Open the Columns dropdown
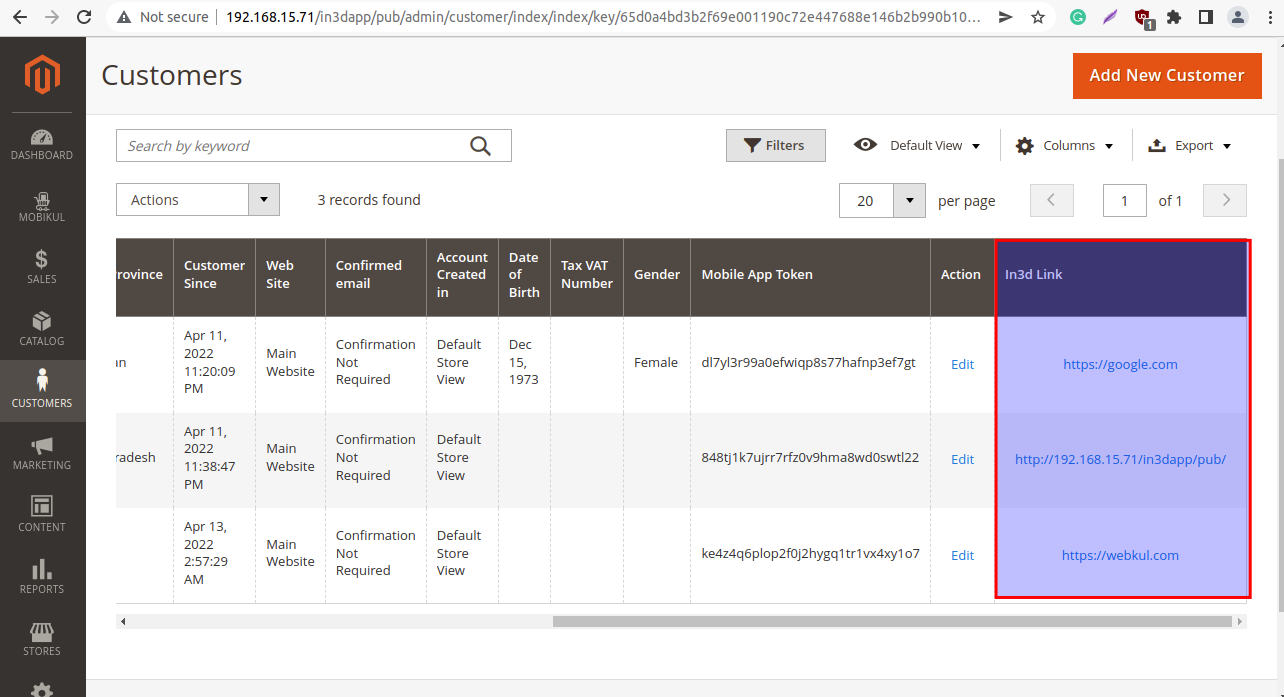 coord(1065,146)
